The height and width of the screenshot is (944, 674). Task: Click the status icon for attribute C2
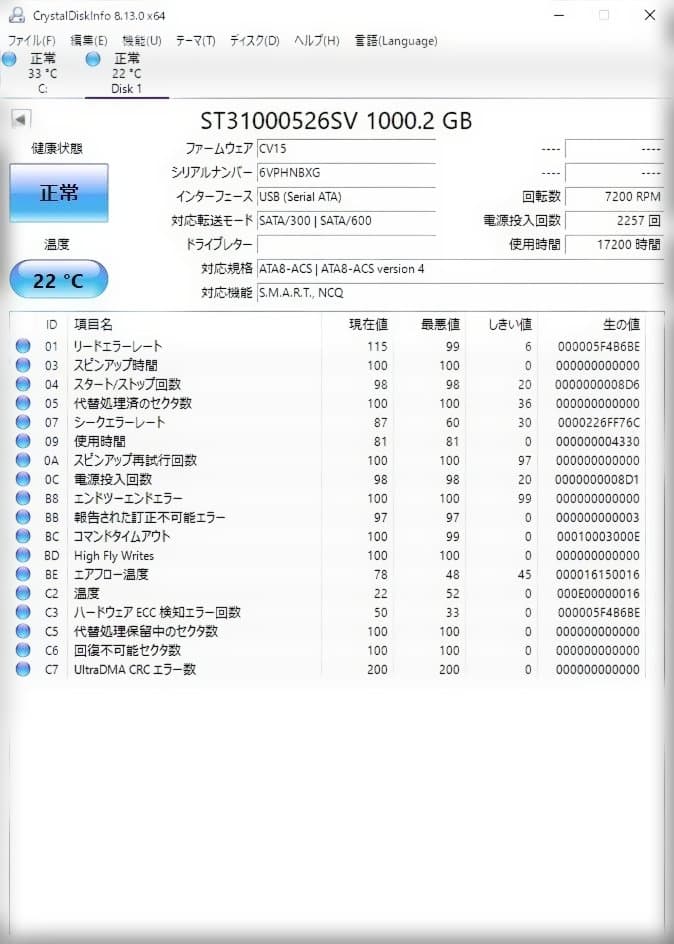[x=23, y=593]
